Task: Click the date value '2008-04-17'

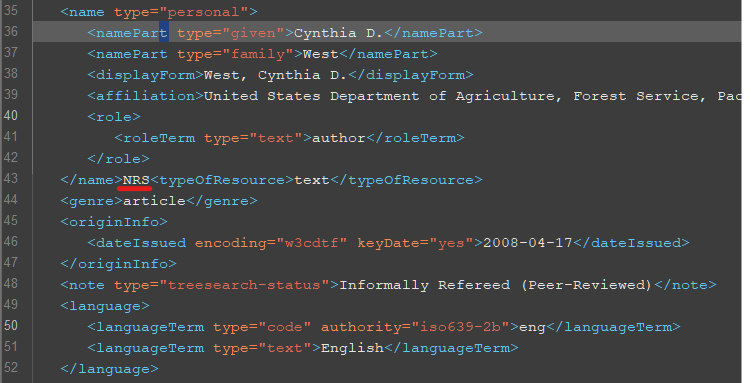Action: (x=528, y=243)
